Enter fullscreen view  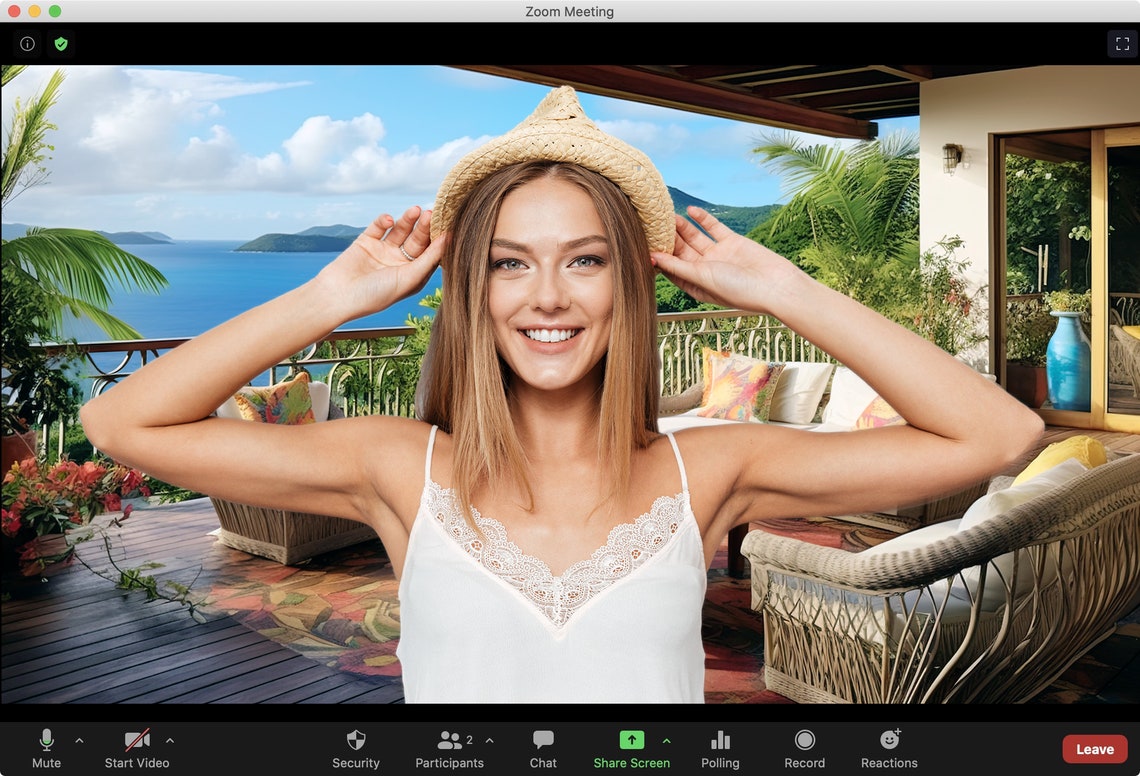coord(1123,43)
